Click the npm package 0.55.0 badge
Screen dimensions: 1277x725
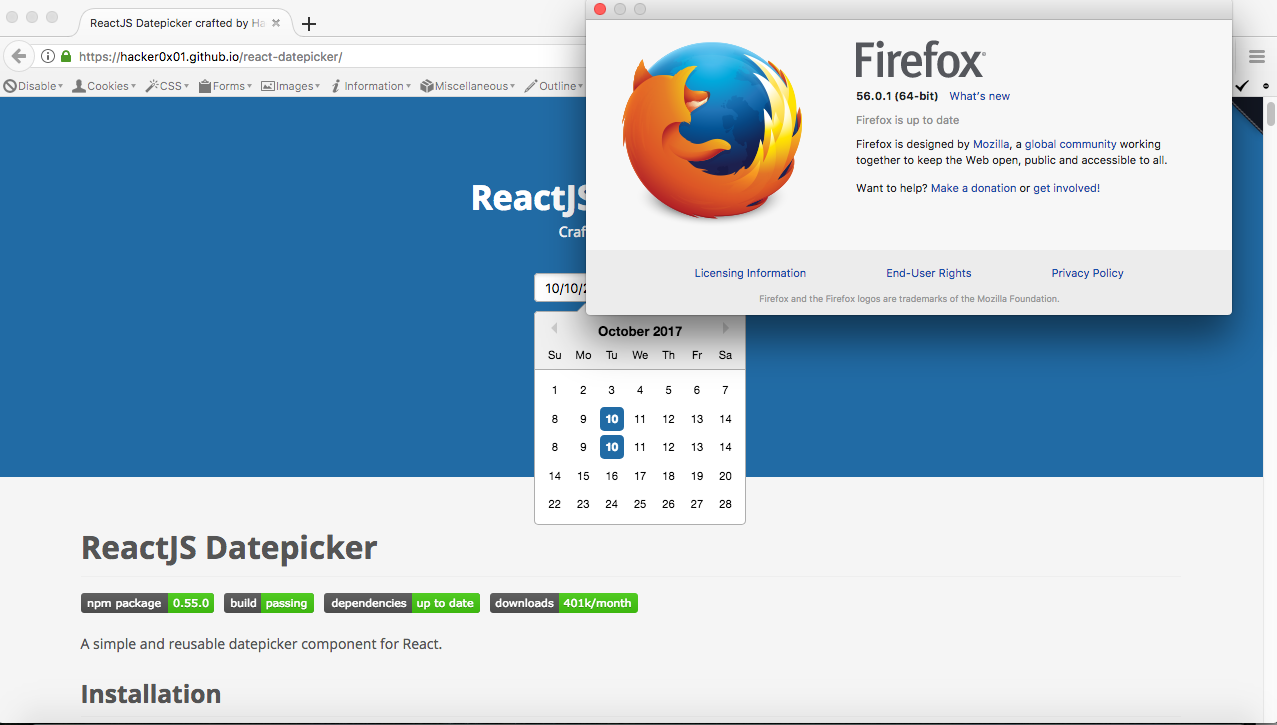(148, 603)
